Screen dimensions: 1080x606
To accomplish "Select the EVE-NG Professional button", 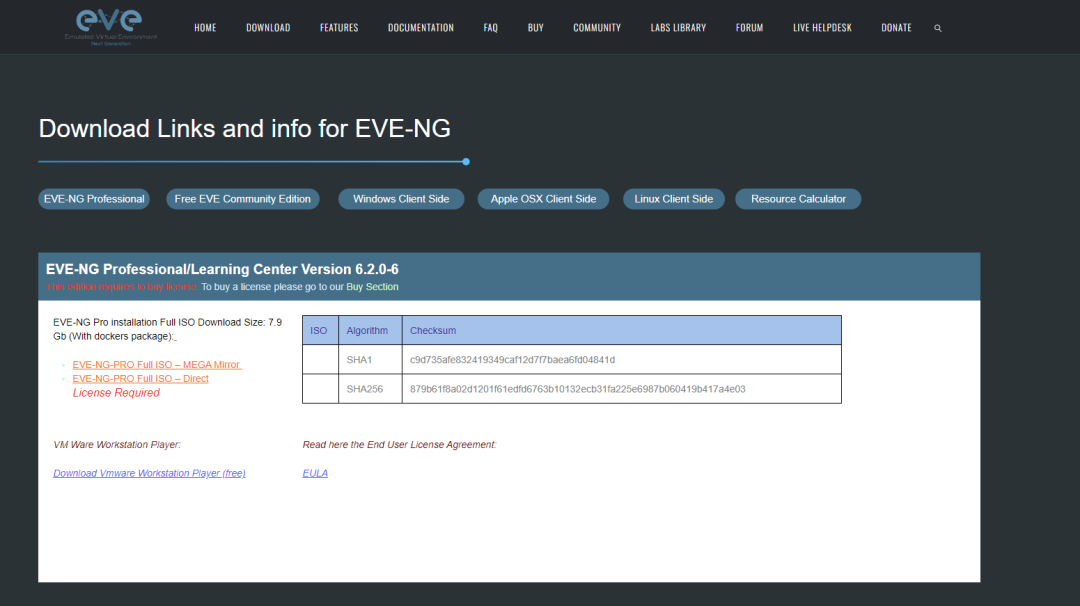I will pos(94,199).
